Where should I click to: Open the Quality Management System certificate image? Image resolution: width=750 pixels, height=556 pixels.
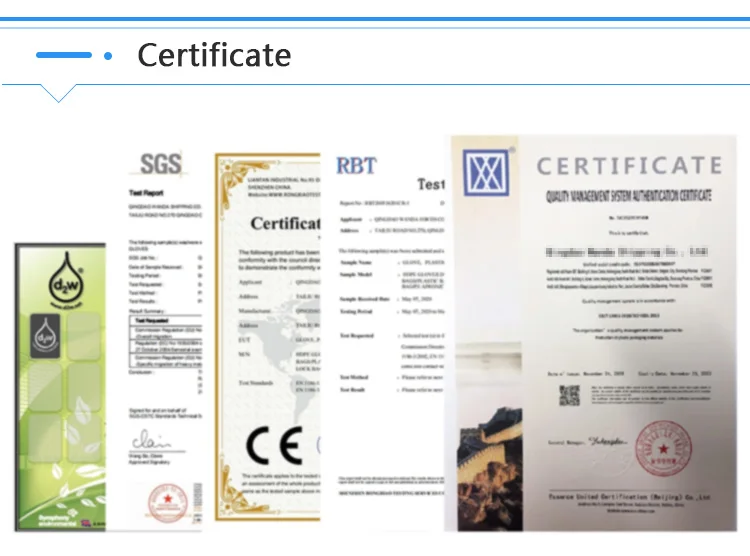[590, 333]
